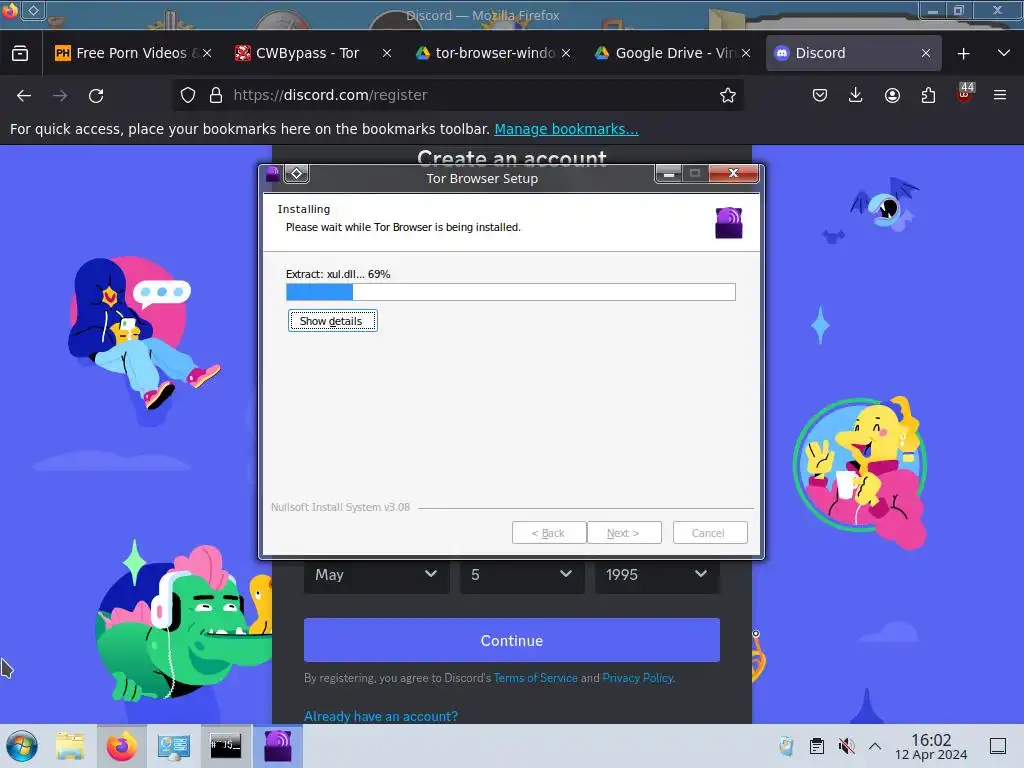List all tabs using the chevron dropdown

click(1004, 53)
